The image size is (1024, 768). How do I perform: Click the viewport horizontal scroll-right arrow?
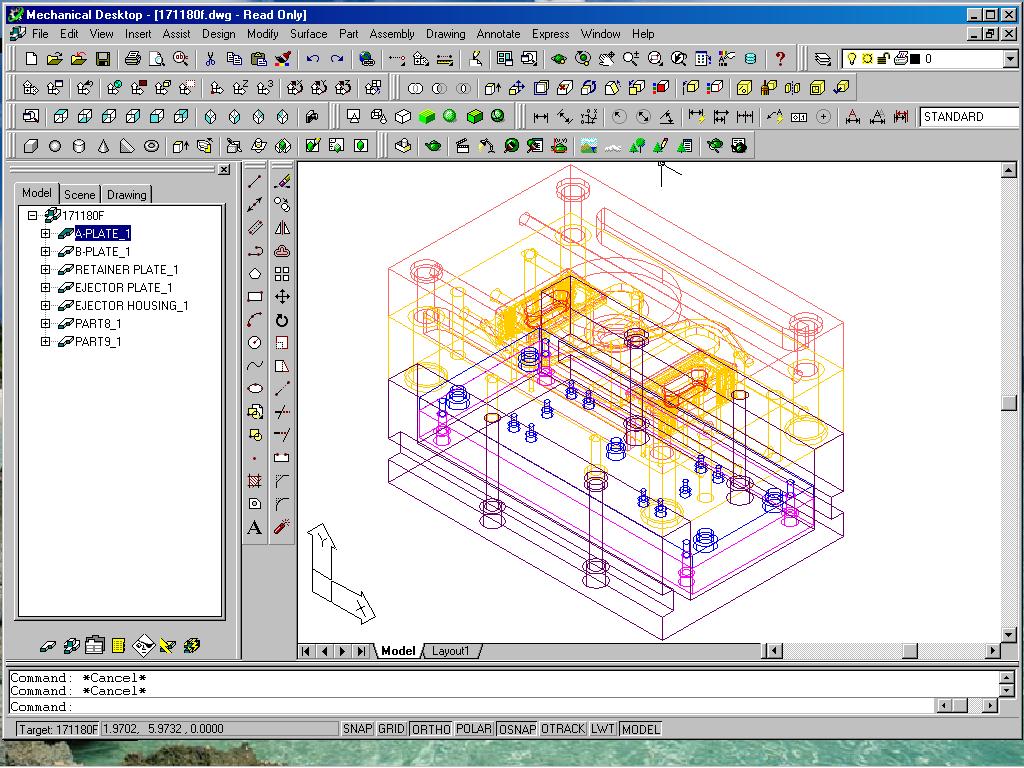pyautogui.click(x=992, y=651)
